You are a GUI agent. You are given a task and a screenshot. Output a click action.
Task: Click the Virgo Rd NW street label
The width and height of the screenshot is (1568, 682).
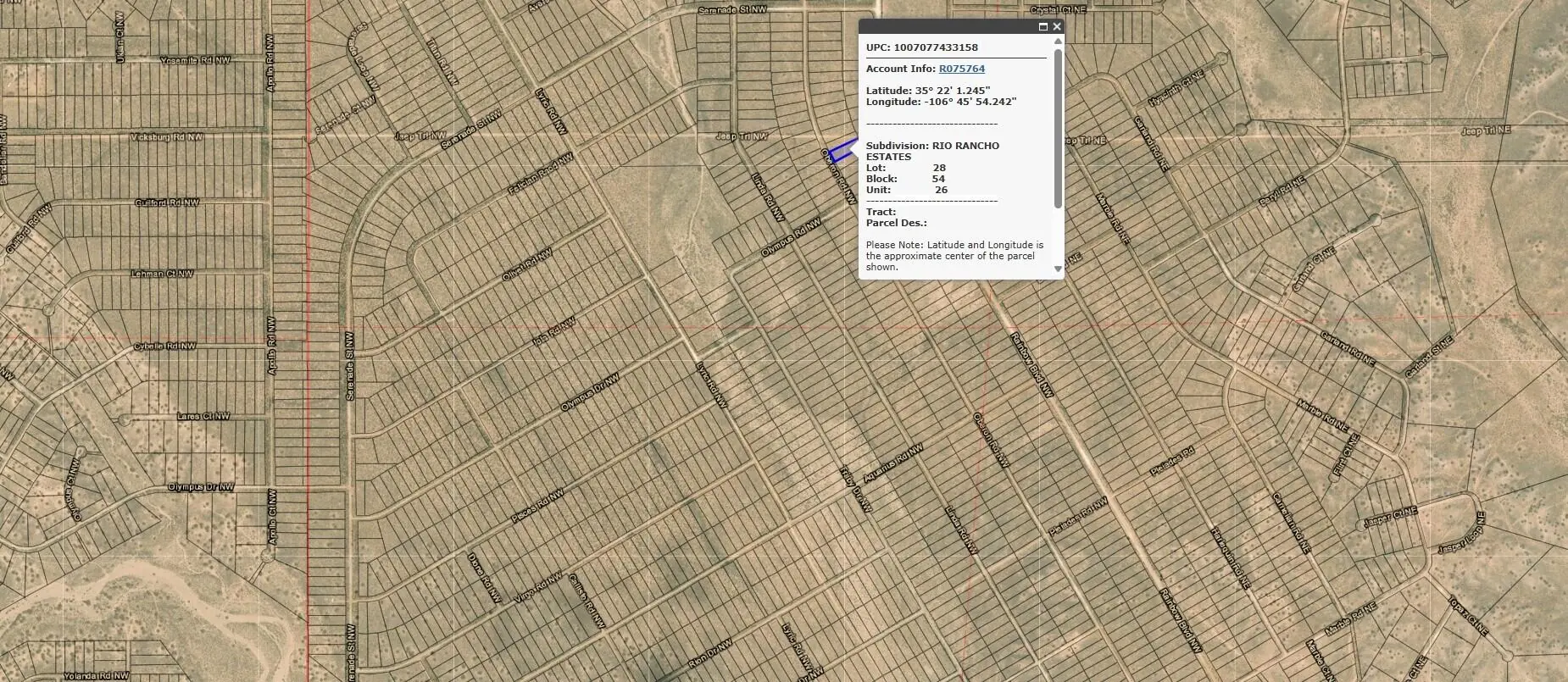(537, 589)
